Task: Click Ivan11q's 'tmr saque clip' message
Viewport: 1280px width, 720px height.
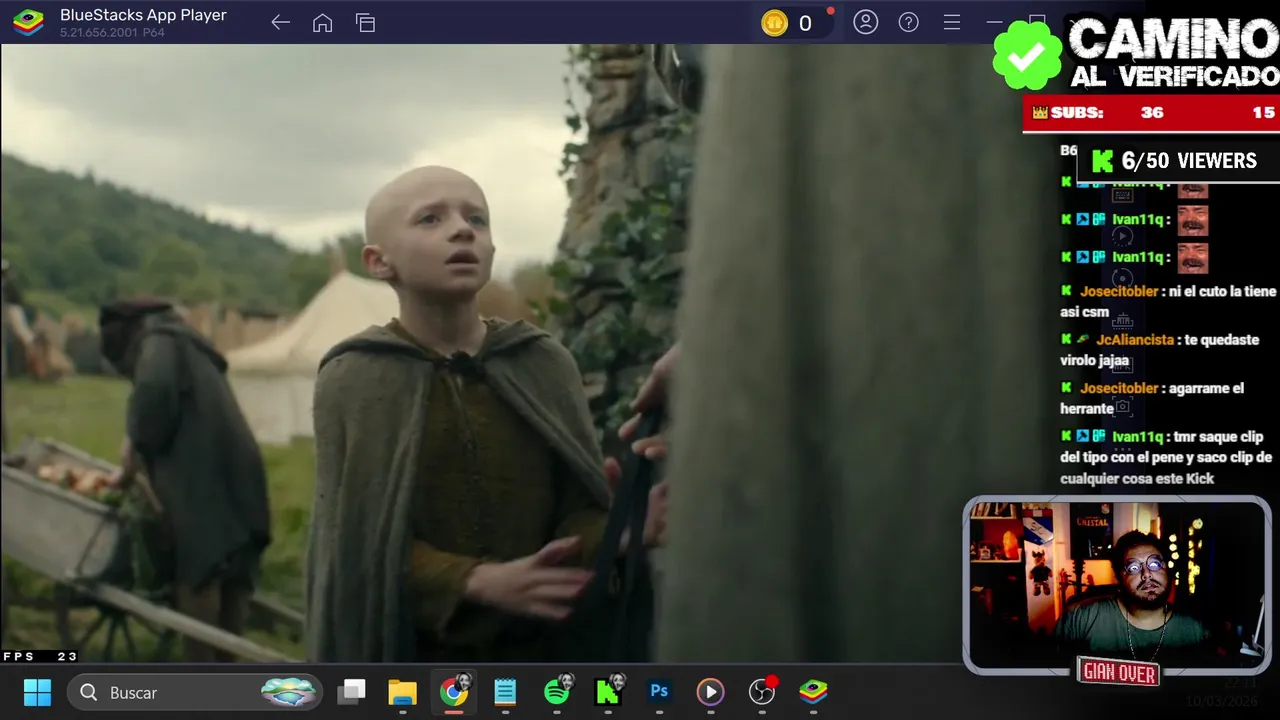Action: coord(1166,457)
